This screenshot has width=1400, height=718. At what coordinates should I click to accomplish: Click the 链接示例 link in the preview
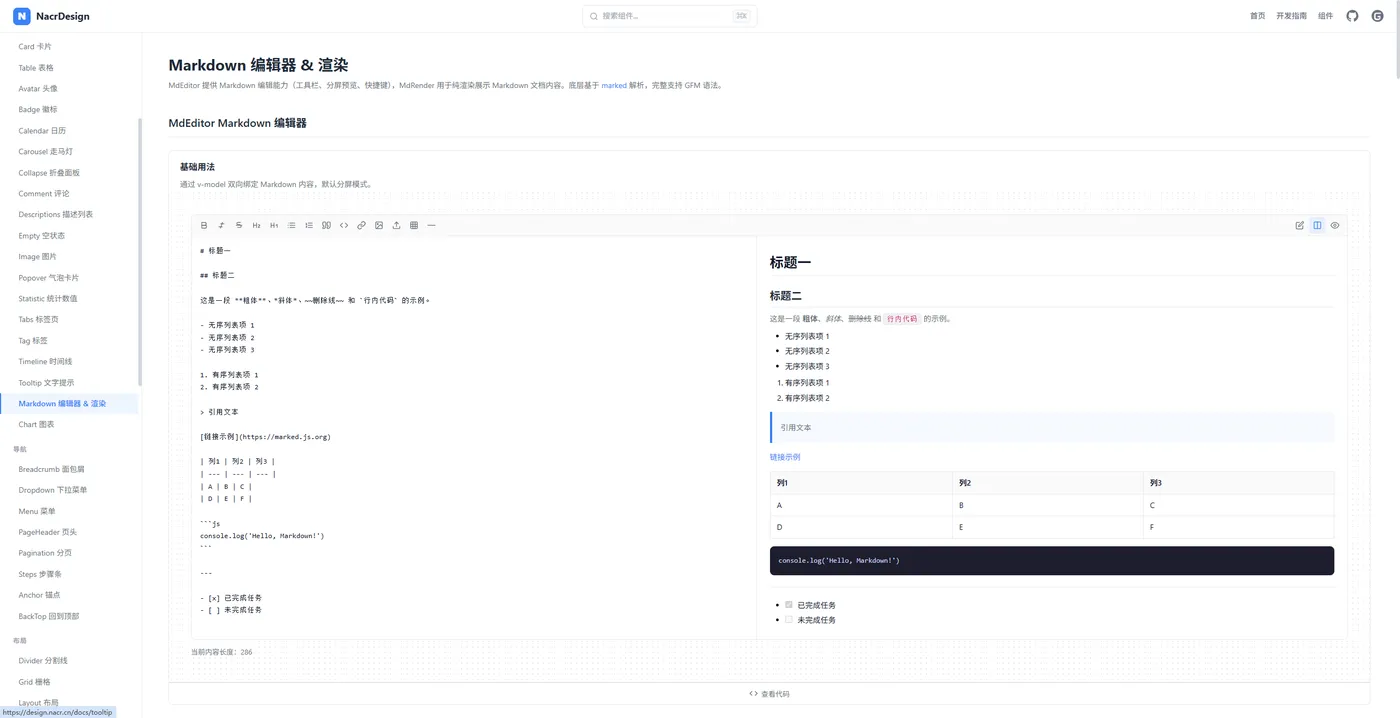tap(785, 457)
